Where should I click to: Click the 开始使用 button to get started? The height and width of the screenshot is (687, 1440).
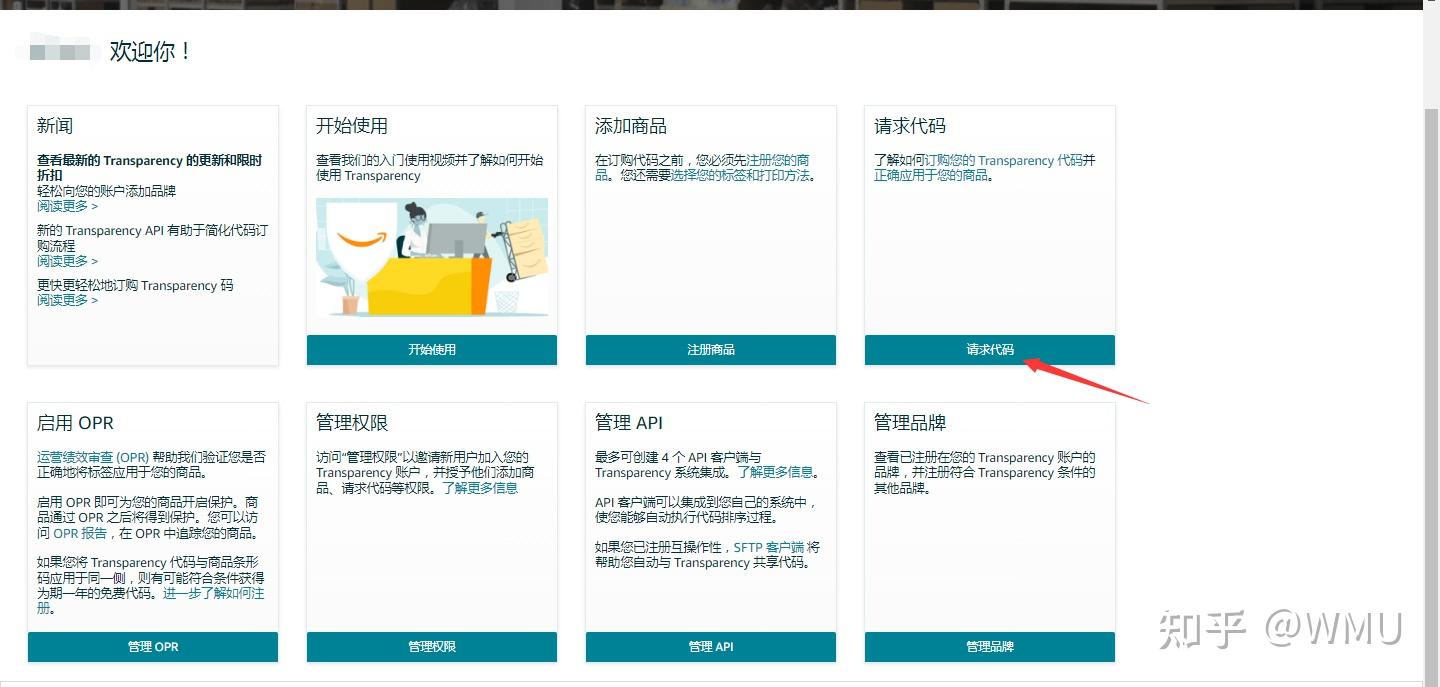(431, 350)
